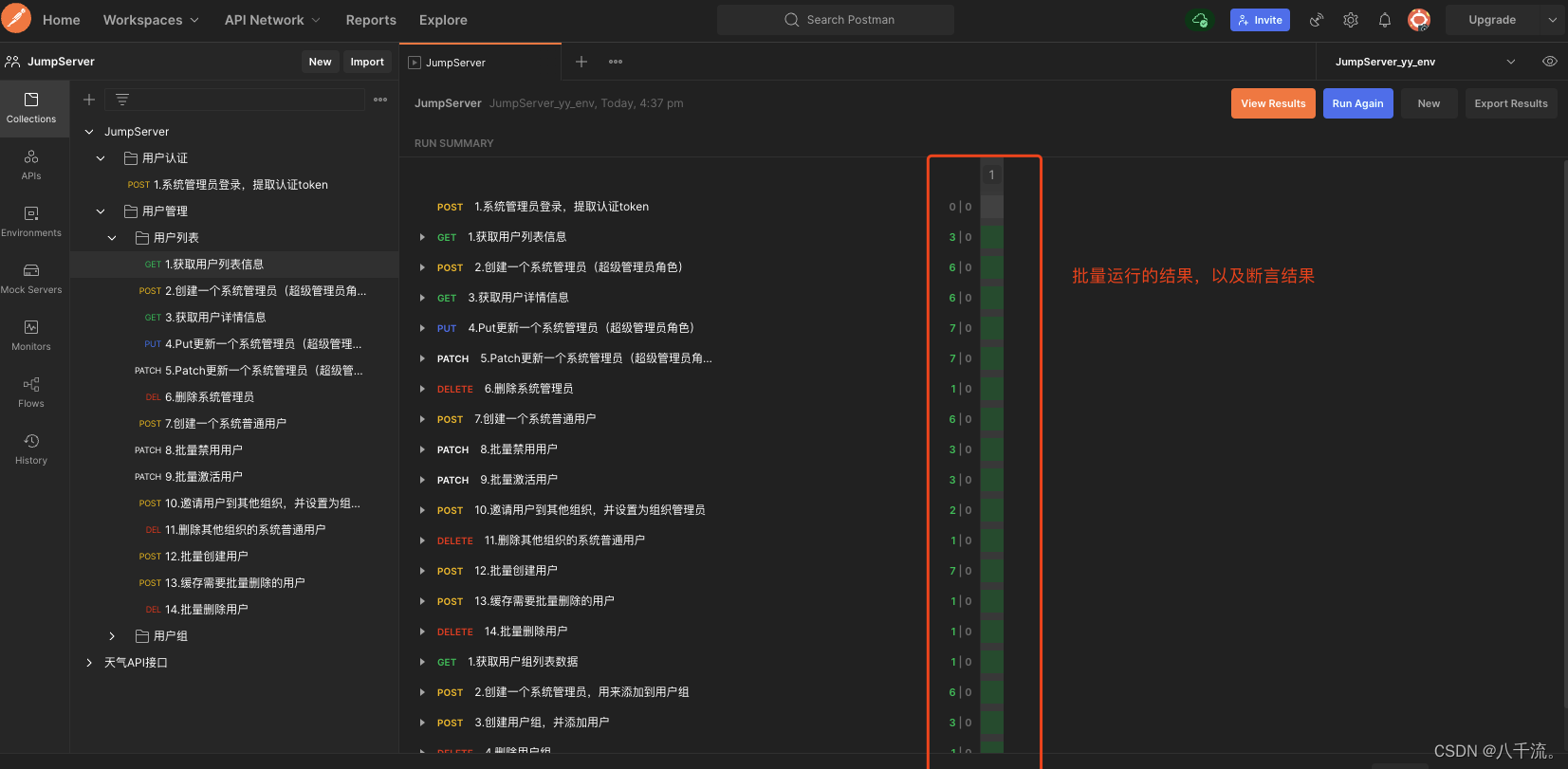
Task: Open the Workspaces dropdown
Action: pos(151,20)
